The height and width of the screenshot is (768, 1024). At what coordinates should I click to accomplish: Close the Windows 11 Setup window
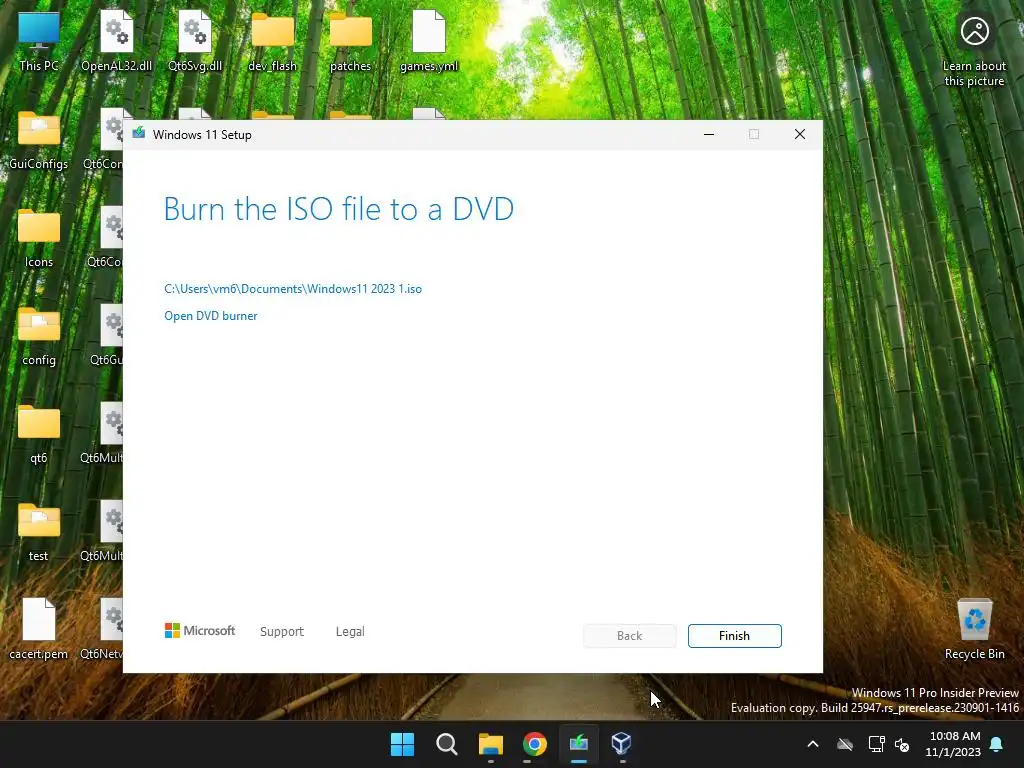(799, 135)
